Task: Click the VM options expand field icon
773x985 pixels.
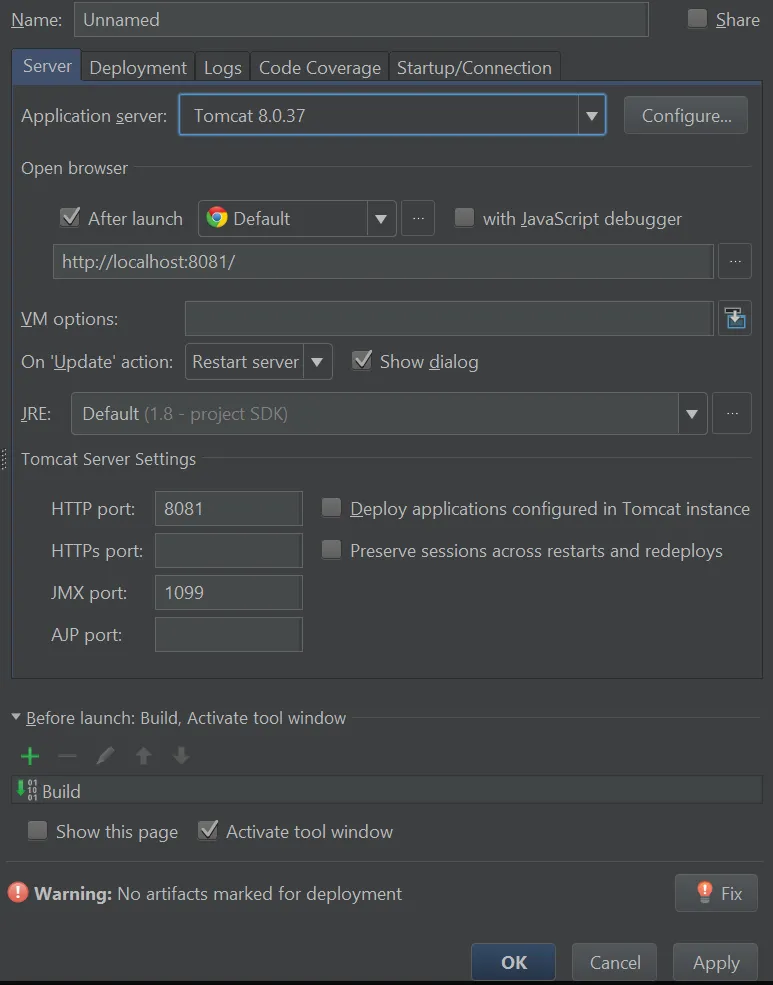Action: tap(735, 318)
